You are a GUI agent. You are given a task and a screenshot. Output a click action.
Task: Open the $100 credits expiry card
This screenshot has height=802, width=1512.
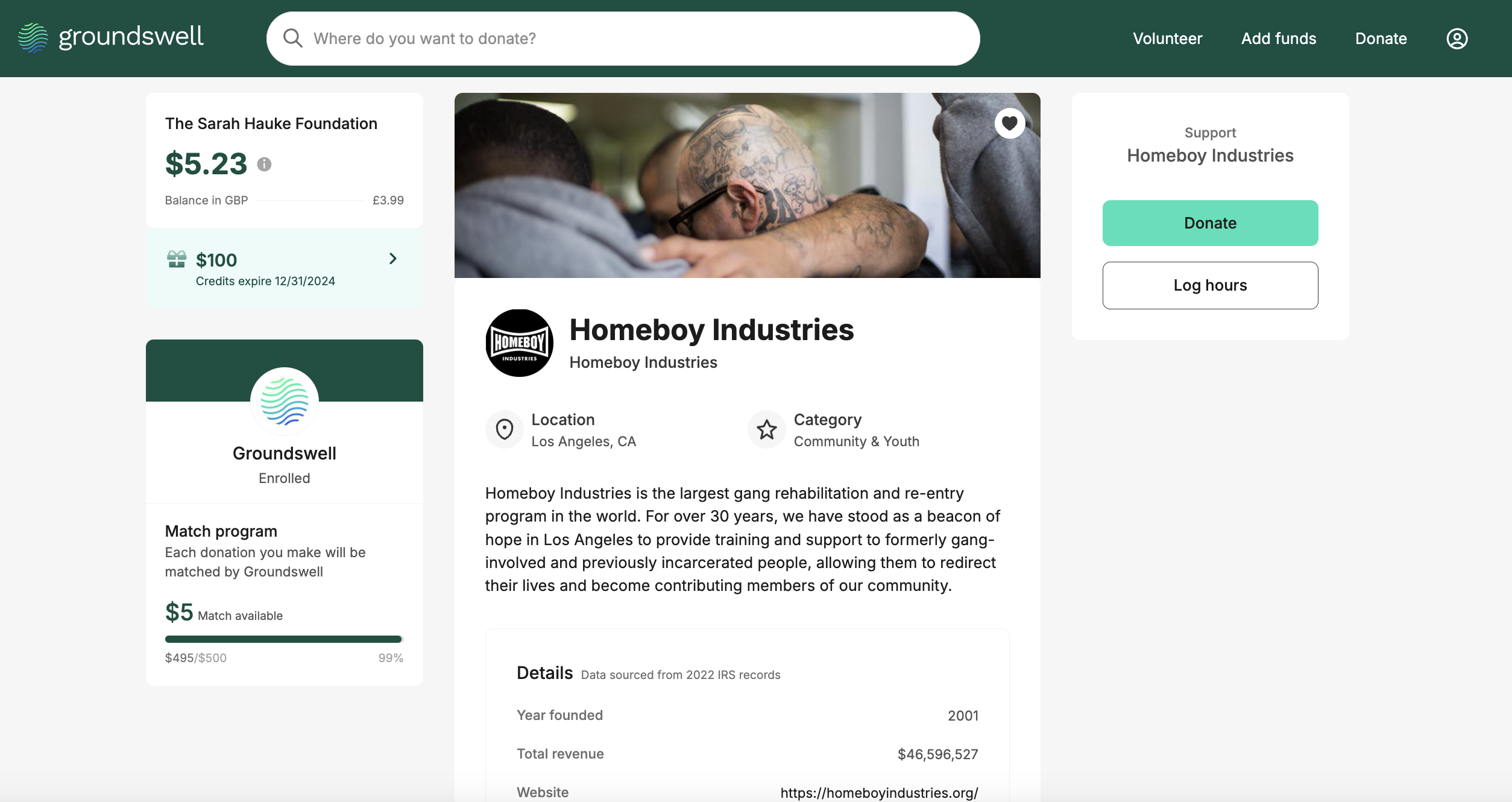[285, 269]
